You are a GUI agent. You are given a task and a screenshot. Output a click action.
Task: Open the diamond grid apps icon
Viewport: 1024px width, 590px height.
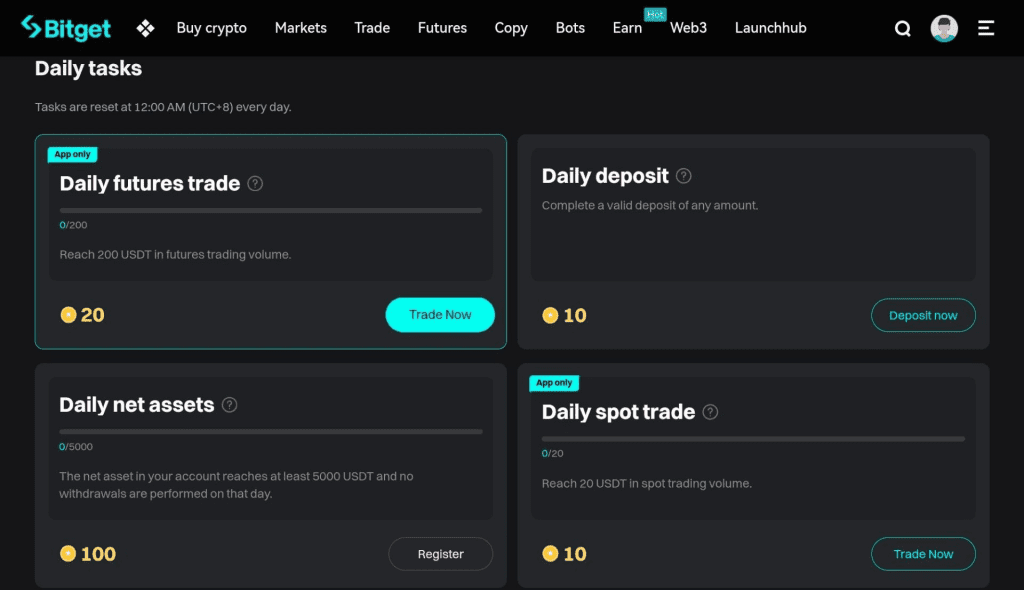(x=146, y=28)
